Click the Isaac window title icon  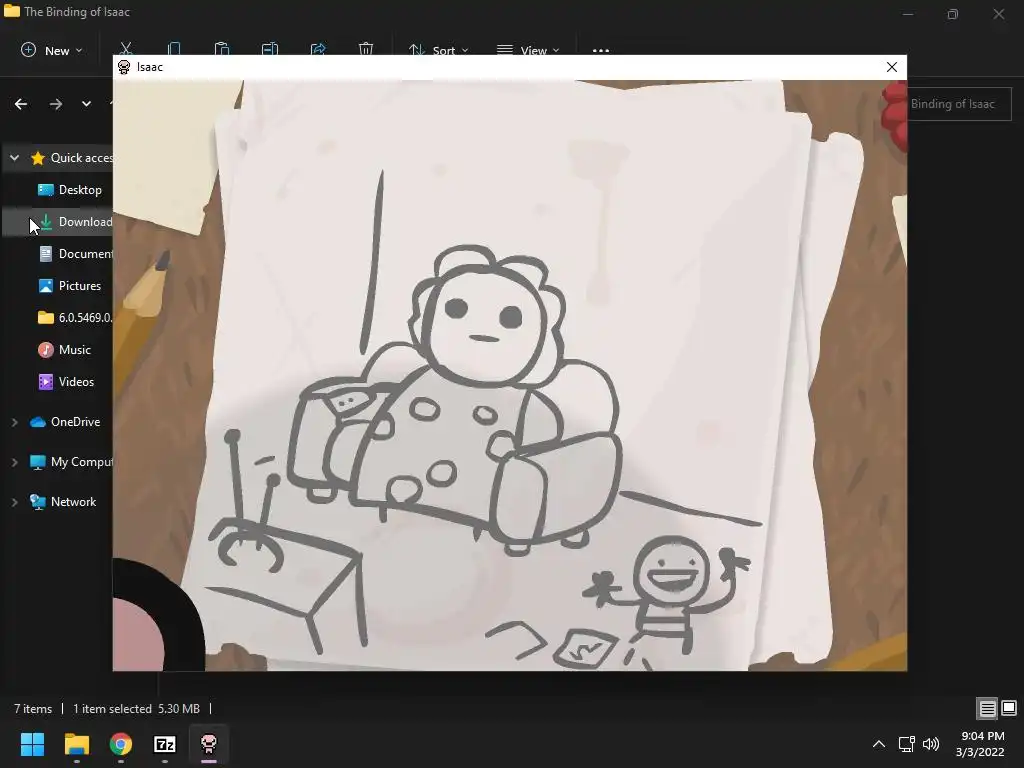(124, 67)
